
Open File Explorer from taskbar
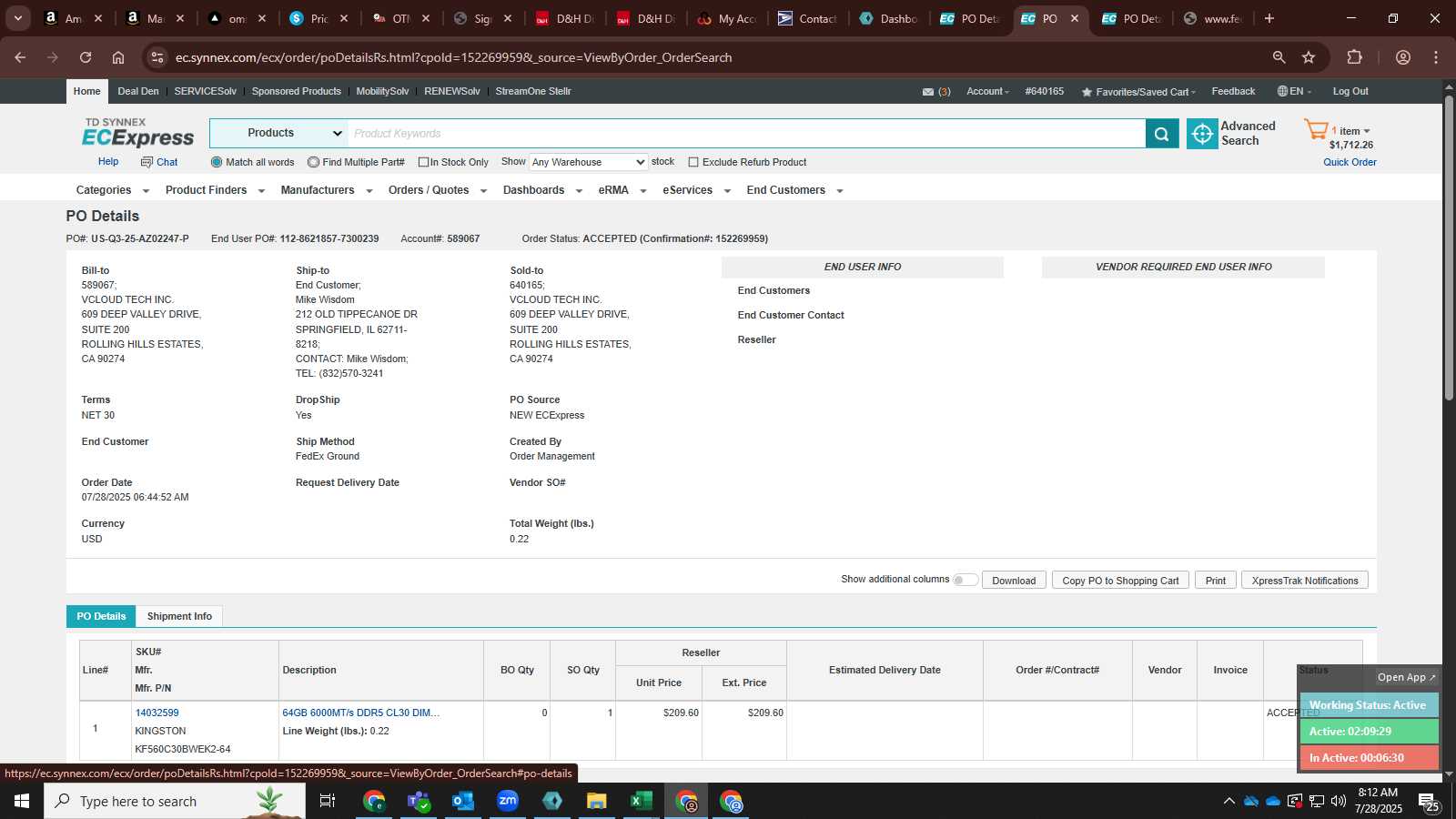tap(596, 801)
